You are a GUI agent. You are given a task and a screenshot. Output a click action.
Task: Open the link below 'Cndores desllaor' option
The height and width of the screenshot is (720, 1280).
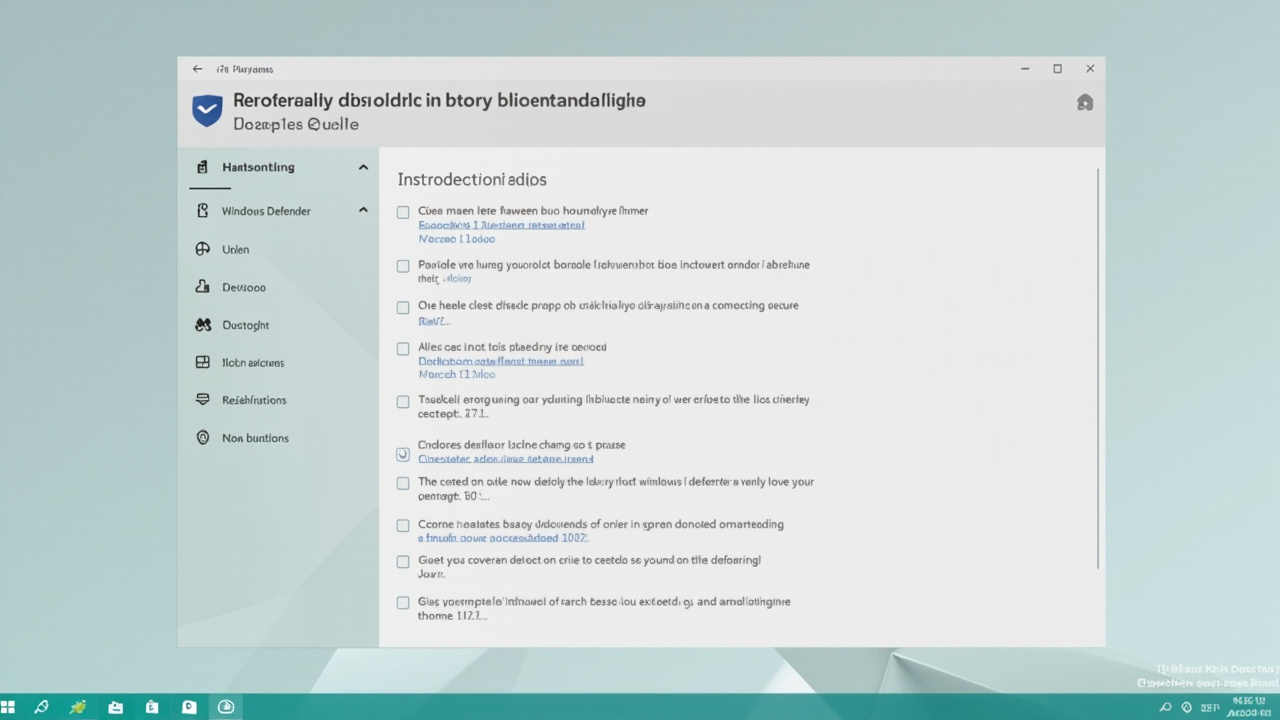505,459
